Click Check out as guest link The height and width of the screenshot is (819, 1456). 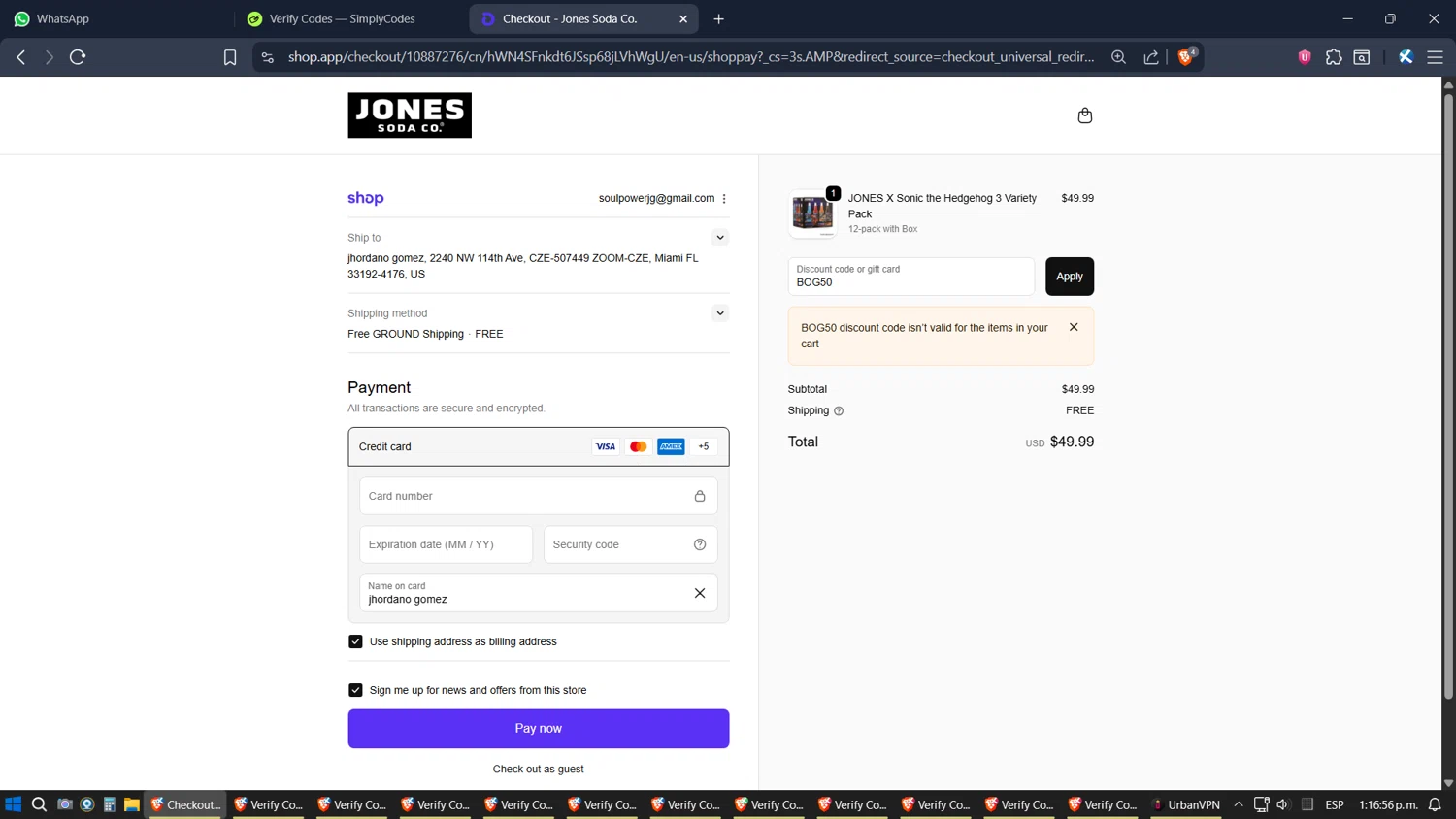click(539, 770)
